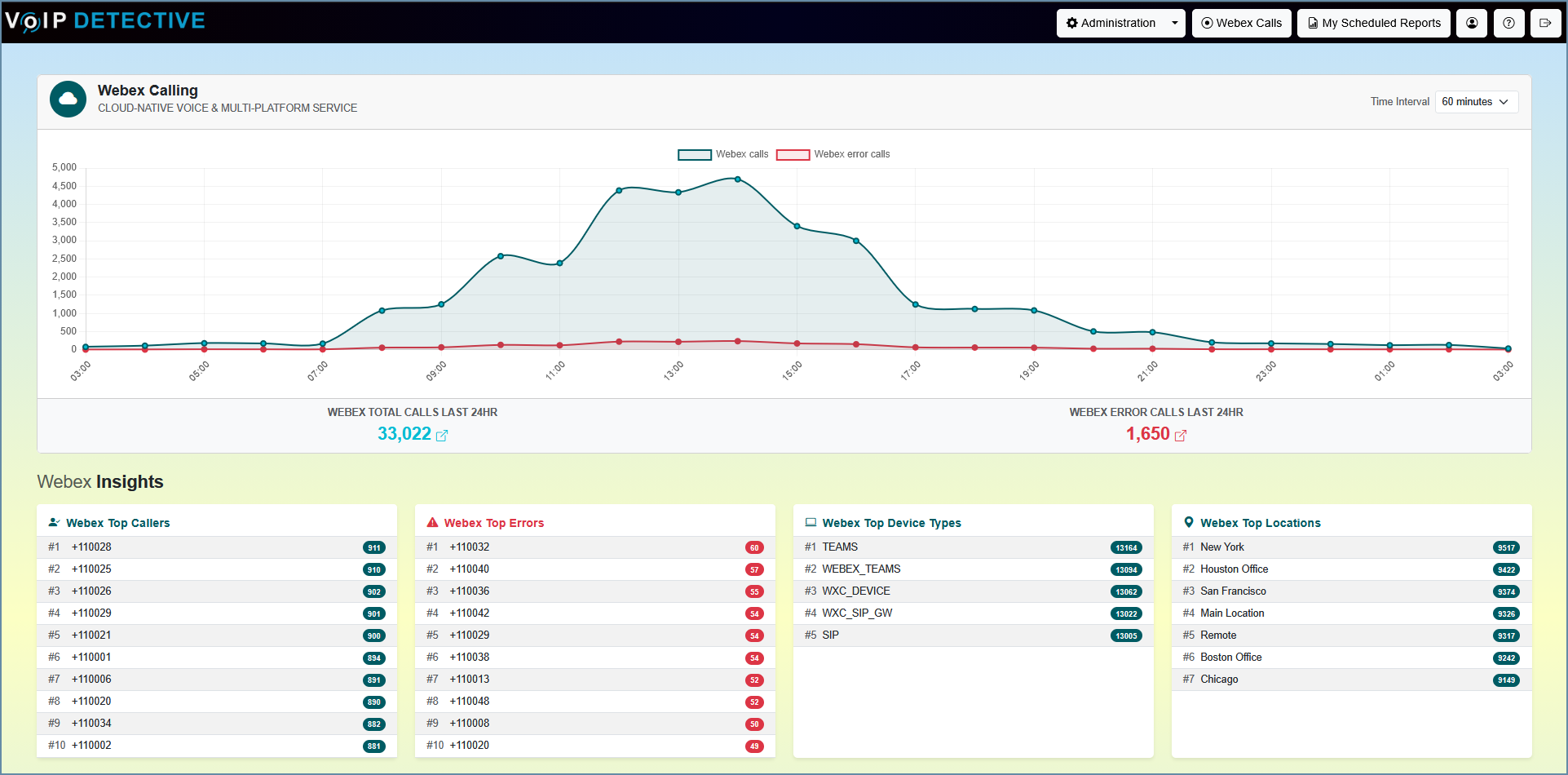The image size is (1568, 775).
Task: Click the 33,022 total calls value
Action: 404,434
